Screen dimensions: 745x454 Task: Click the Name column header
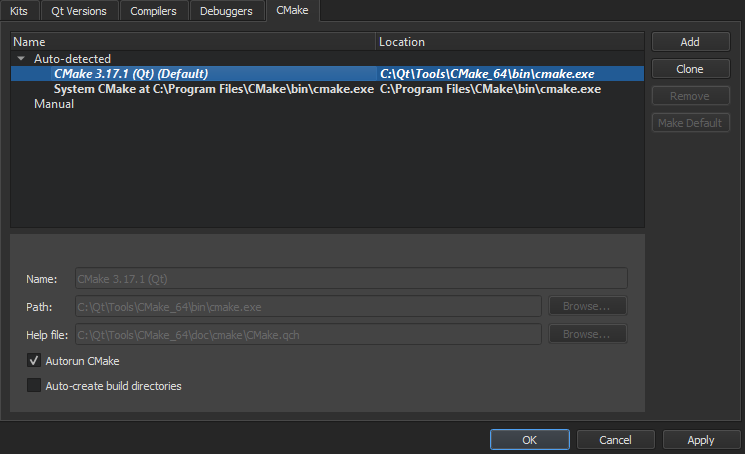(192, 42)
